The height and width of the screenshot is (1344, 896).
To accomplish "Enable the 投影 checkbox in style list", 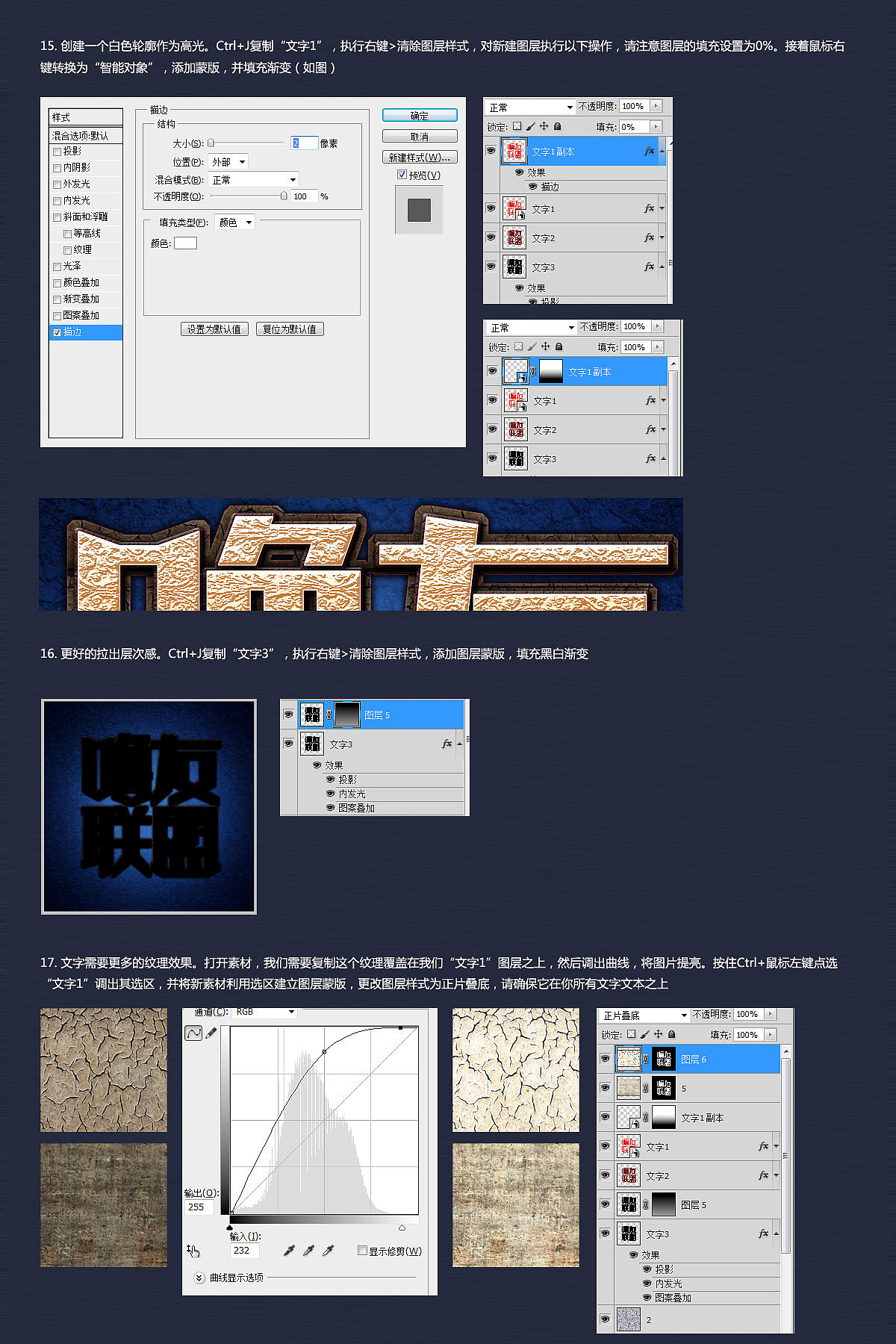I will (x=57, y=152).
